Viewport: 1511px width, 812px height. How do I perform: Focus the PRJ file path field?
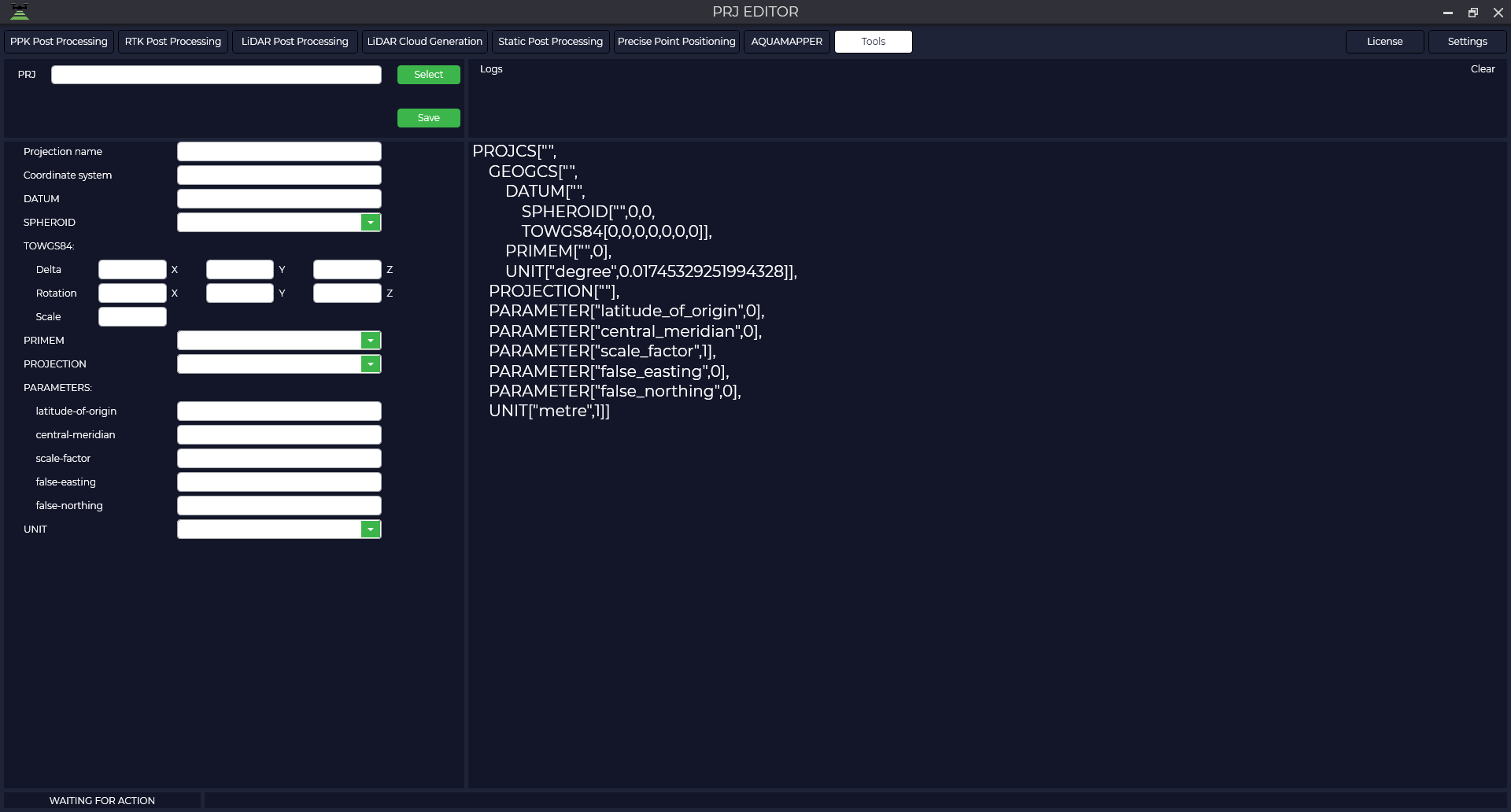tap(216, 75)
